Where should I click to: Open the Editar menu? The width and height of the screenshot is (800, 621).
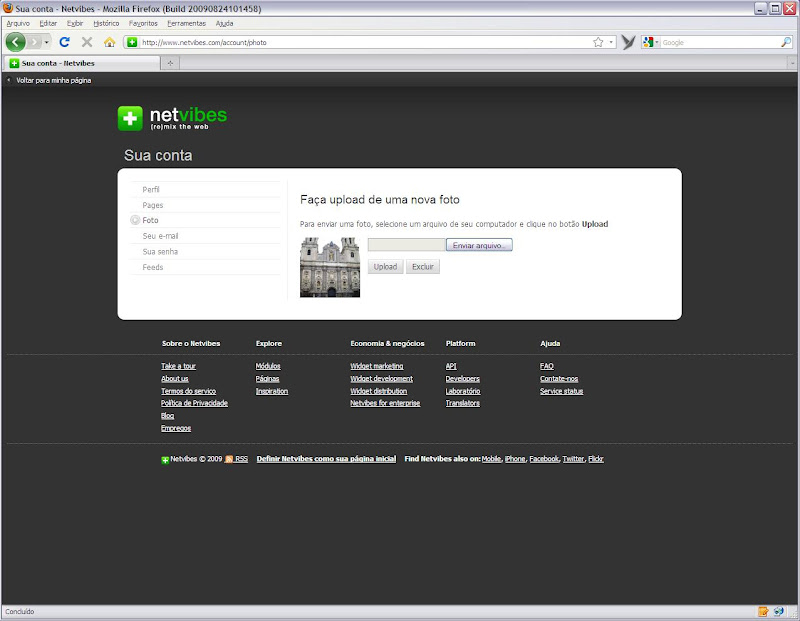(48, 23)
